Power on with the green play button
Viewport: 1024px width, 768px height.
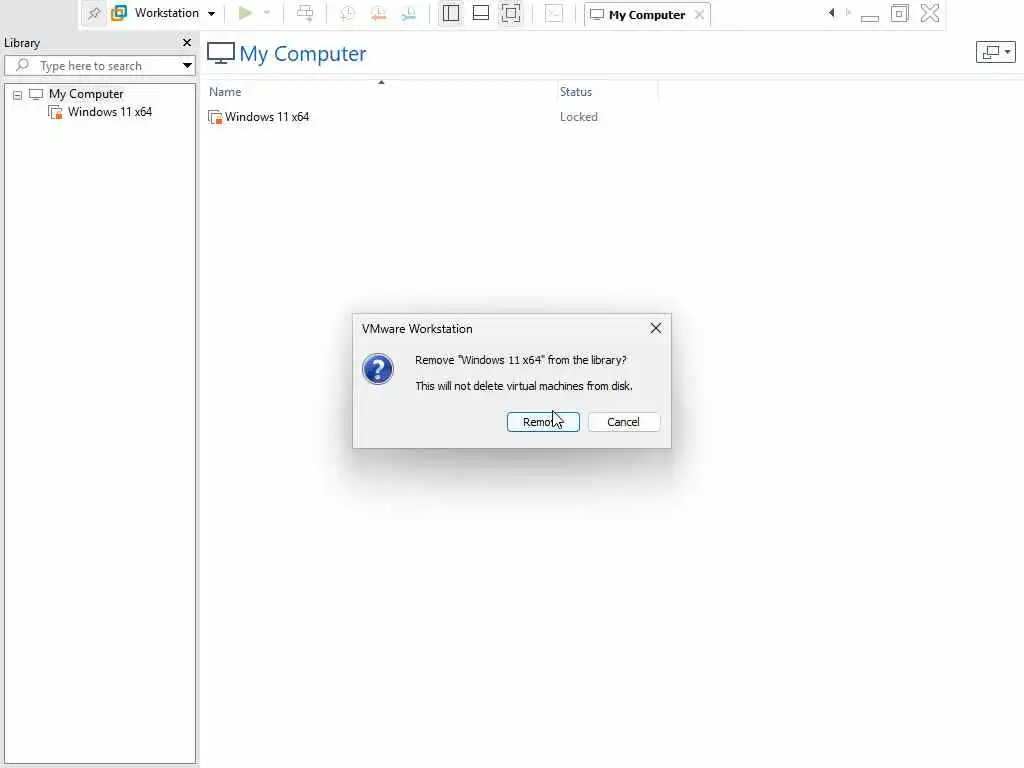[x=245, y=13]
